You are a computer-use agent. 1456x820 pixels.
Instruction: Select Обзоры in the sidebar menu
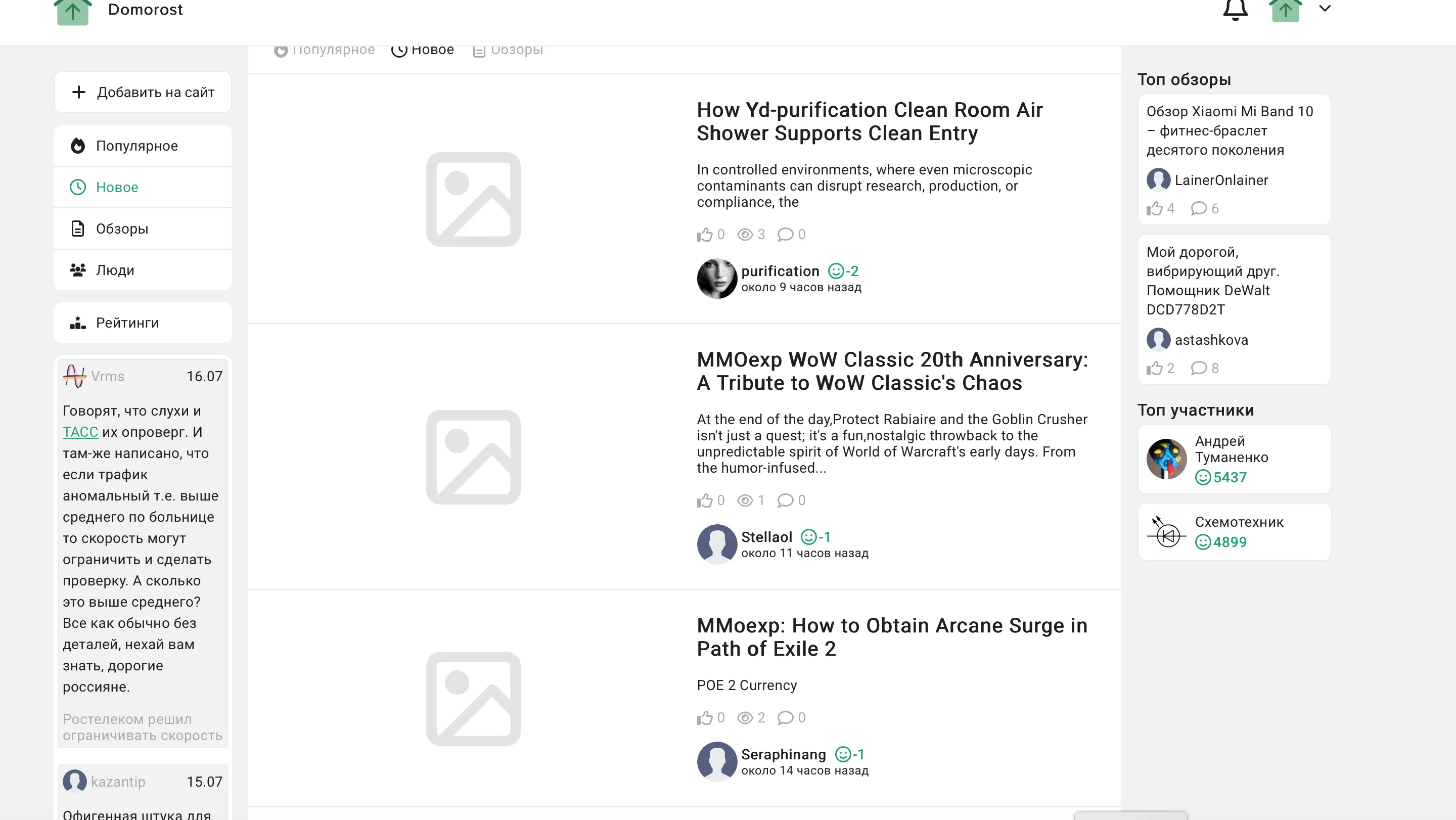(121, 229)
